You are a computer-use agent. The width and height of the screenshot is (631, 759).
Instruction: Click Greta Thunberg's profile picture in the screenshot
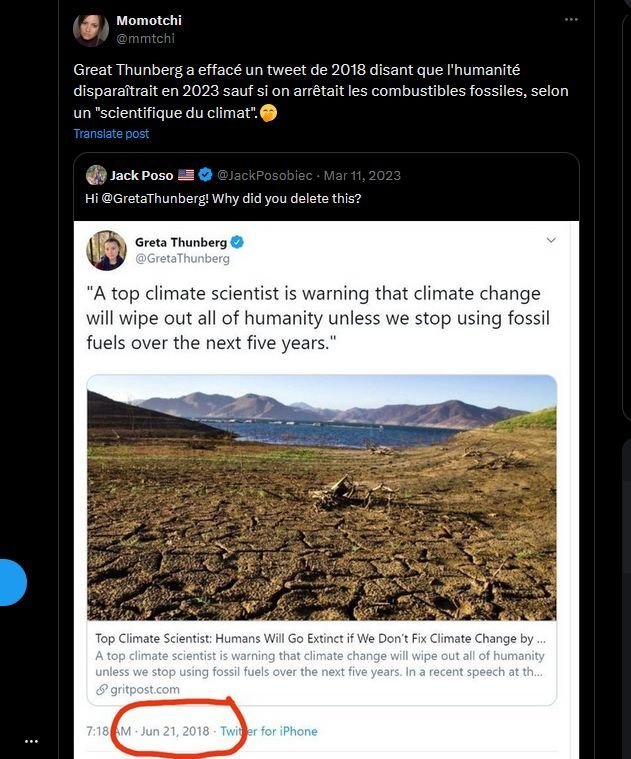[107, 250]
